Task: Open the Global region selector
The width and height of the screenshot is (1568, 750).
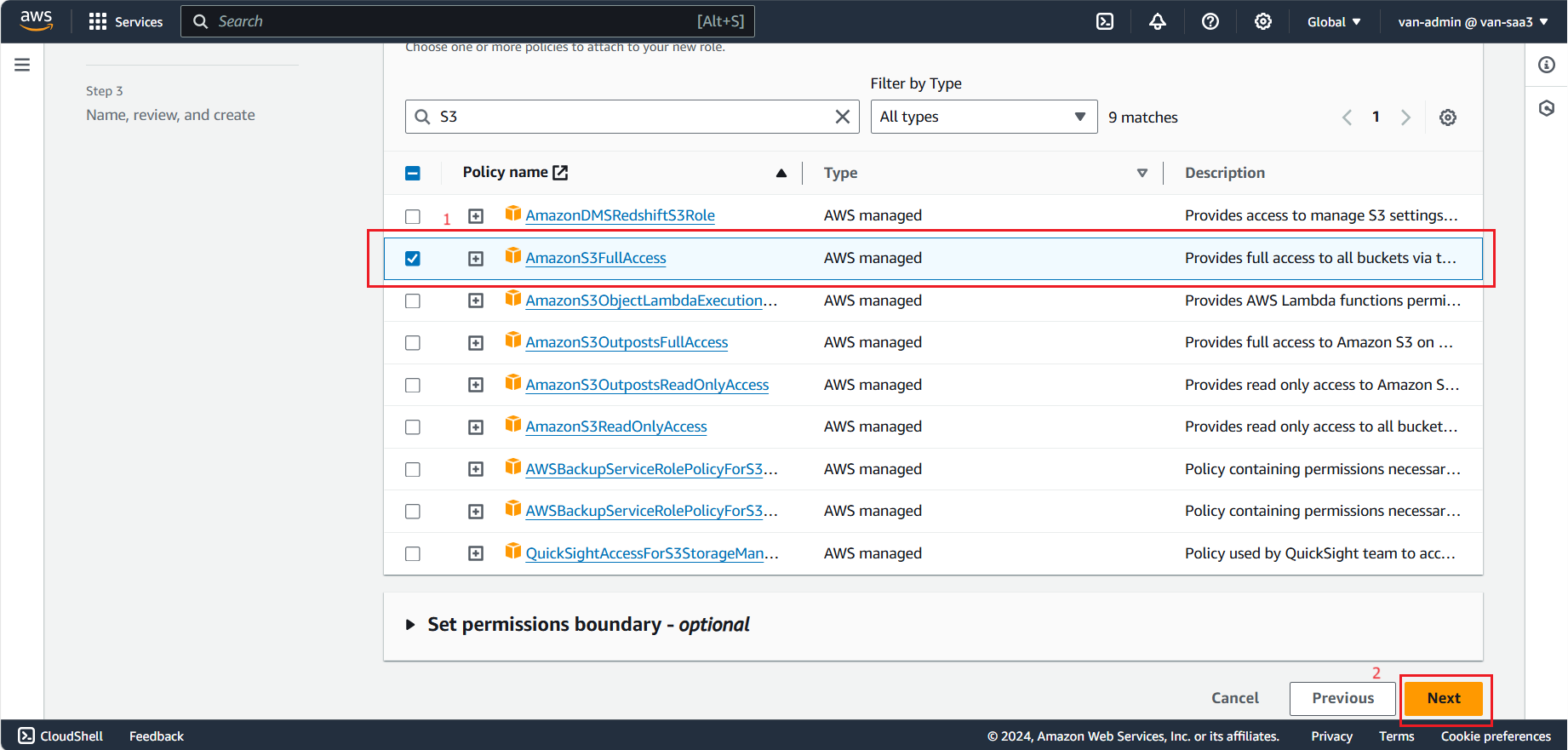Action: coord(1334,21)
